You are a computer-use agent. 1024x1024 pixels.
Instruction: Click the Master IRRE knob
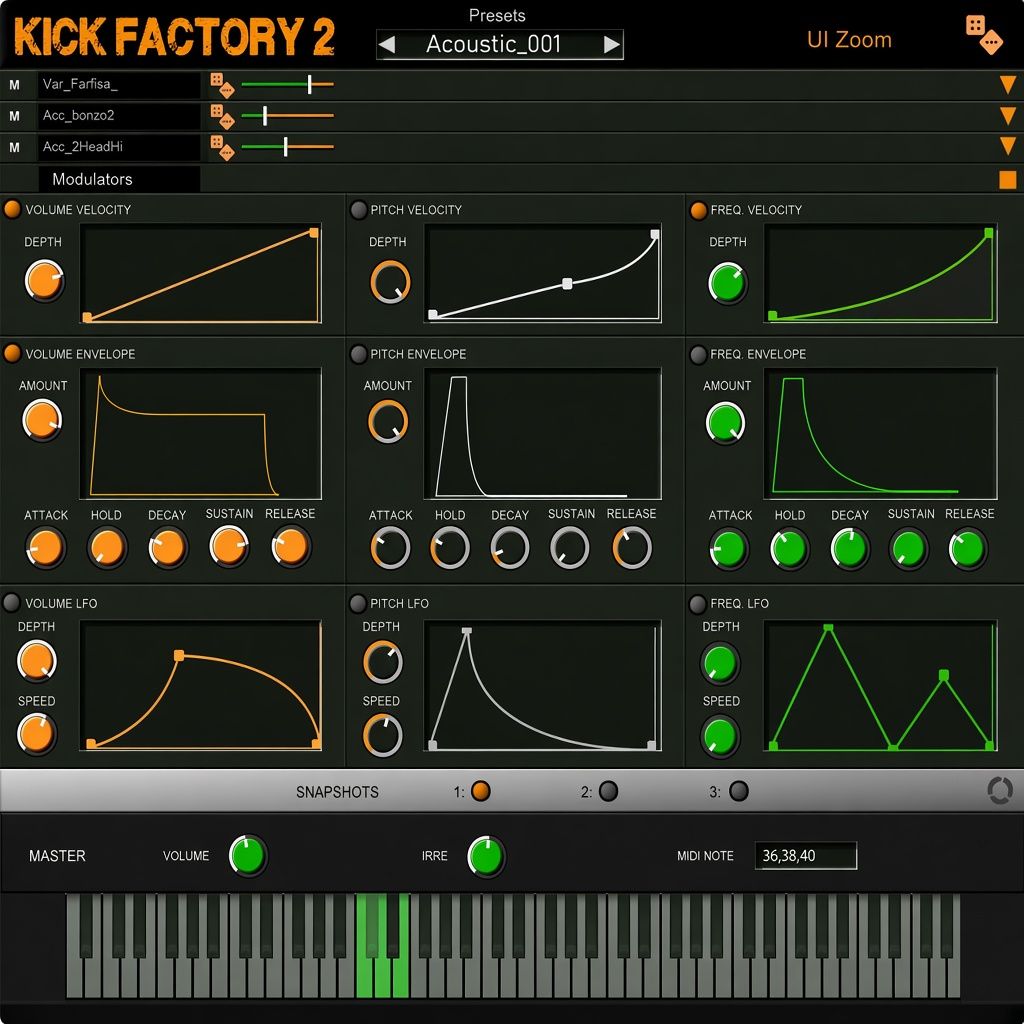click(x=487, y=856)
